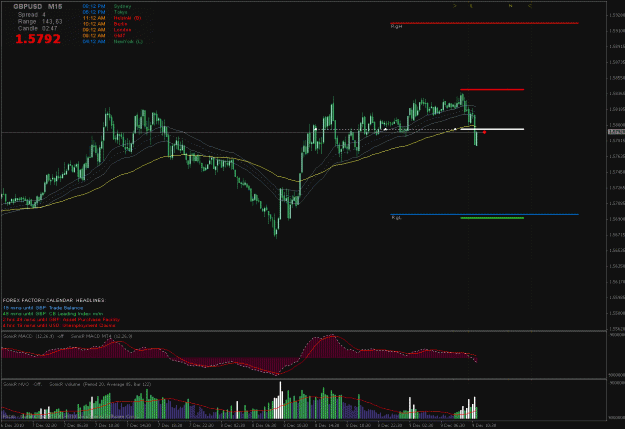625x429 pixels.
Task: Click the large red 1.5792 price
Action: (38, 39)
